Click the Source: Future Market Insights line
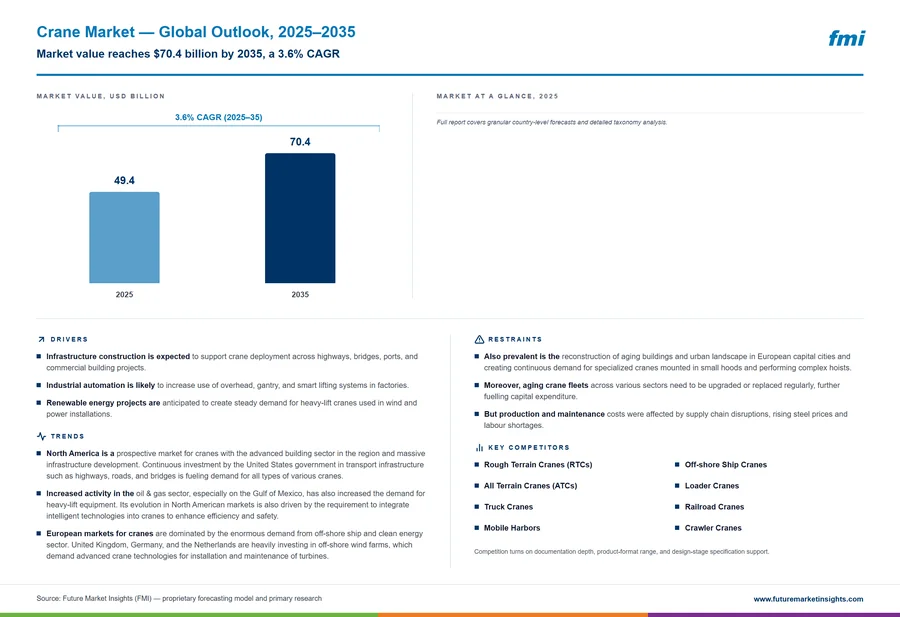This screenshot has height=617, width=900. 179,599
